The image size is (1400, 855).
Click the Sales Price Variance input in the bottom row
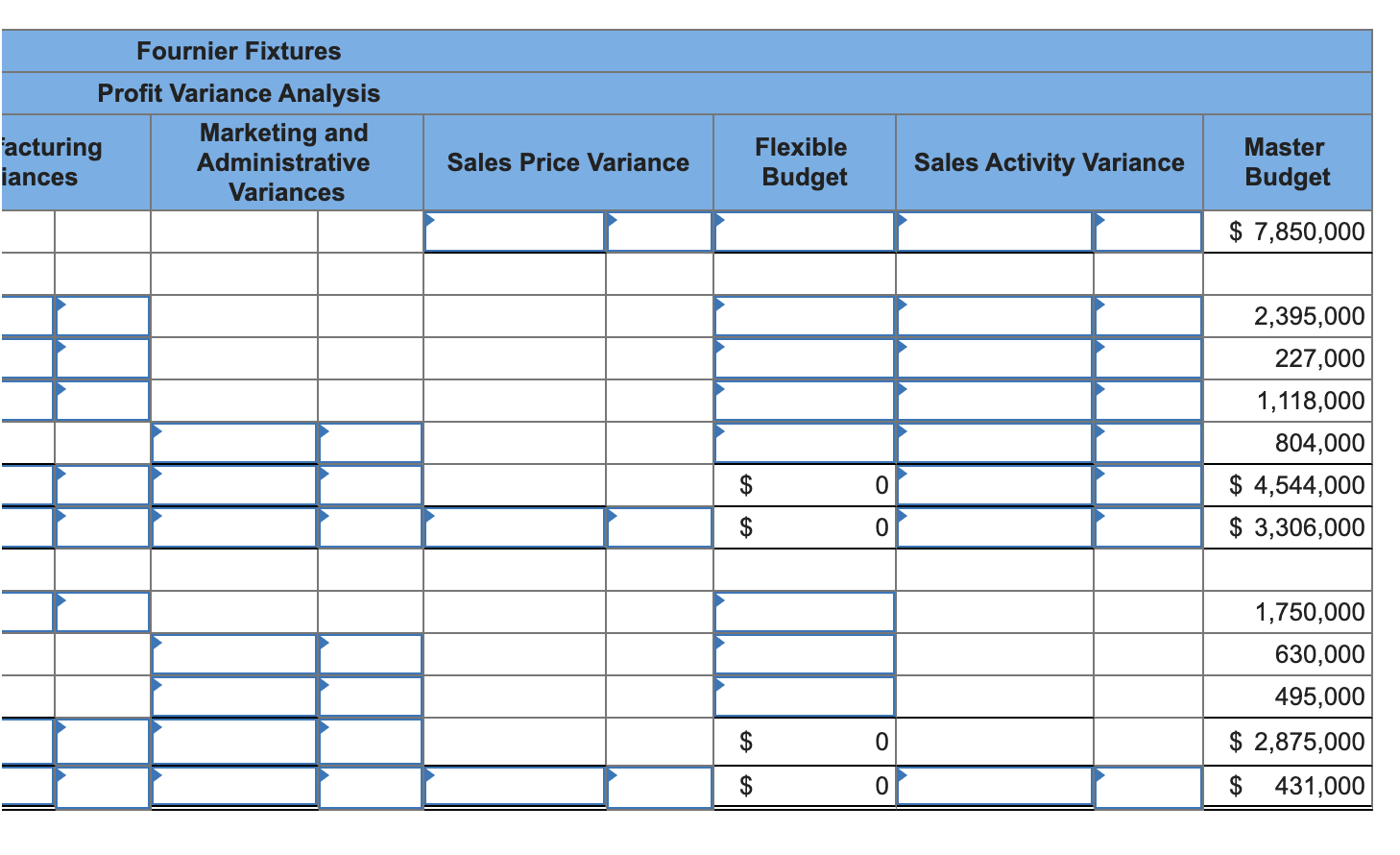coord(514,785)
